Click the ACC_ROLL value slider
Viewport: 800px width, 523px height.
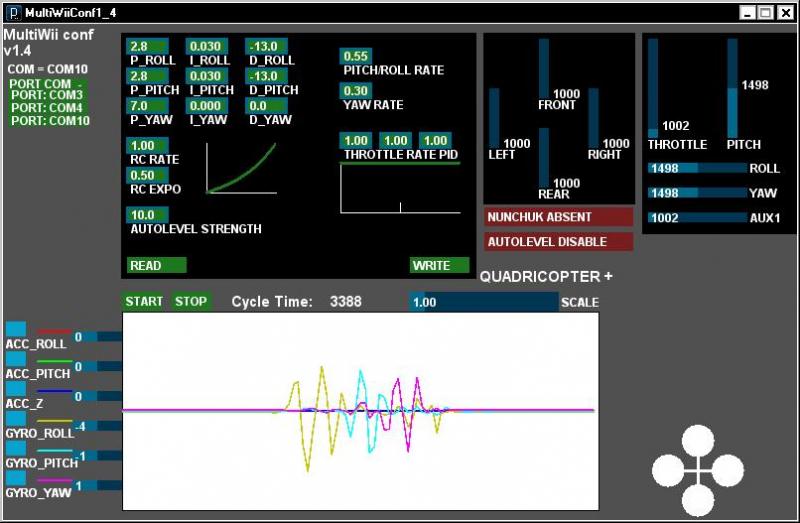click(x=98, y=337)
